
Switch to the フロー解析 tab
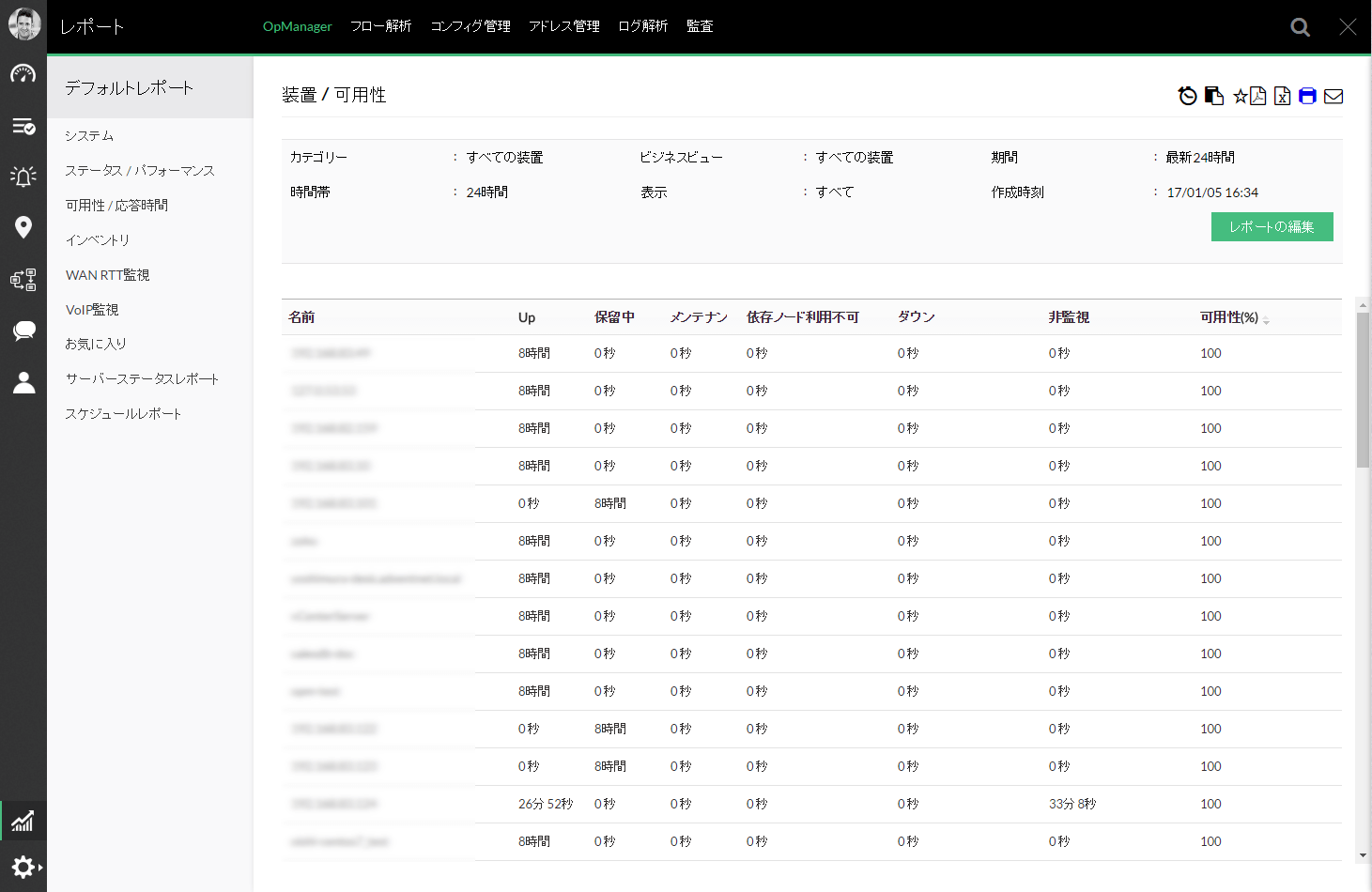pos(381,26)
